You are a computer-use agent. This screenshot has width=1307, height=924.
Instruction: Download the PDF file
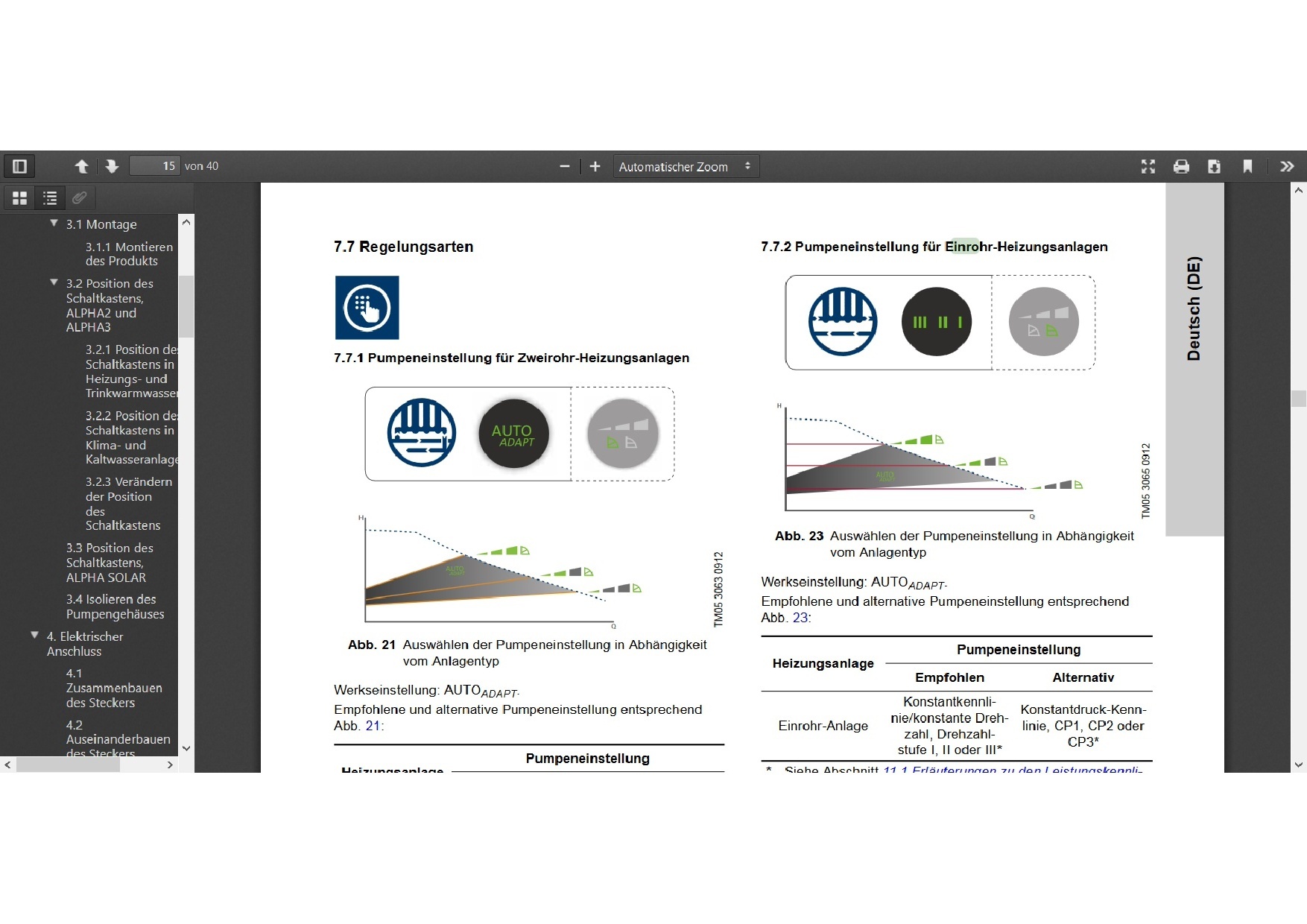1214,166
